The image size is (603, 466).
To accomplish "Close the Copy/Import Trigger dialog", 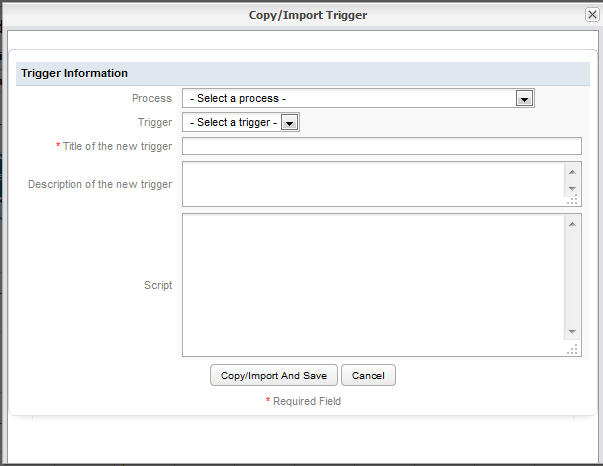I will 592,15.
